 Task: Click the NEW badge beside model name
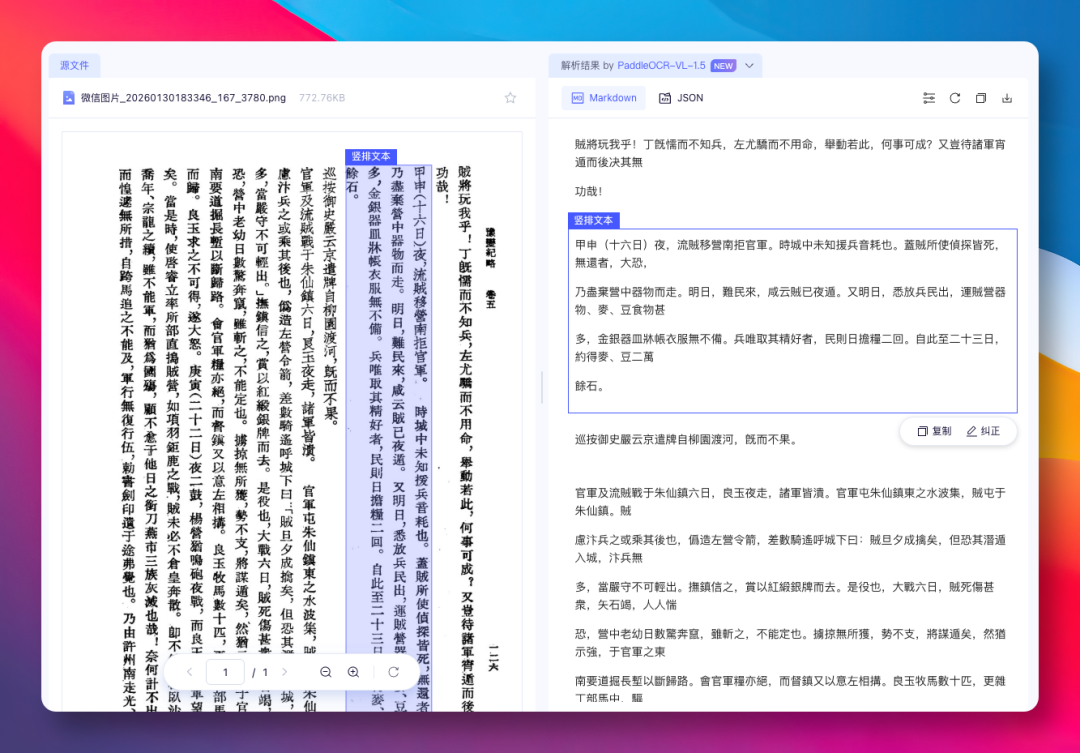coord(723,65)
